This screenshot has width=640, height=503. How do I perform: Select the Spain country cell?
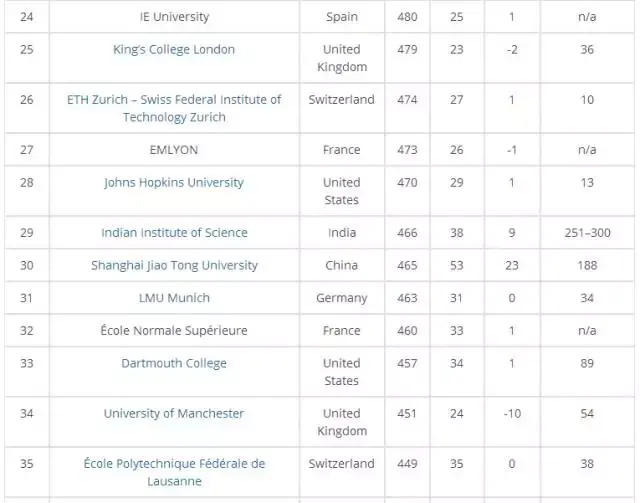(x=342, y=17)
